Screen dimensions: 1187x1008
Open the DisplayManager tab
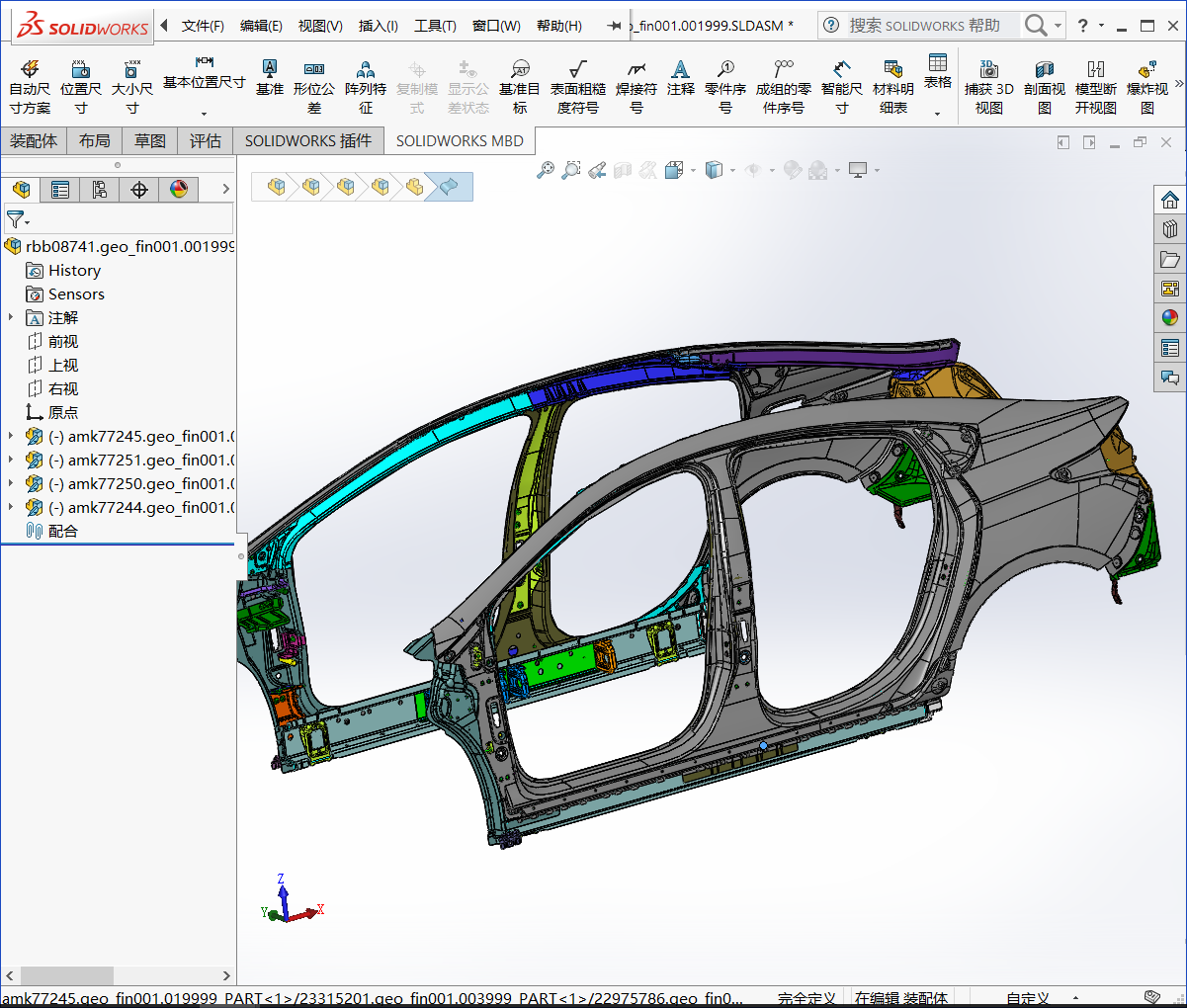click(179, 189)
